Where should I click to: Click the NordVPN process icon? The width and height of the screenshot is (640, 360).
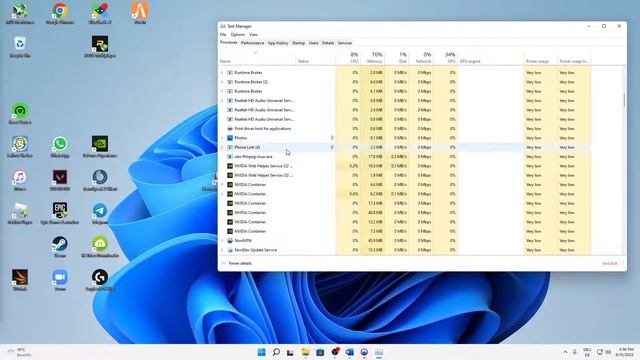pos(230,240)
